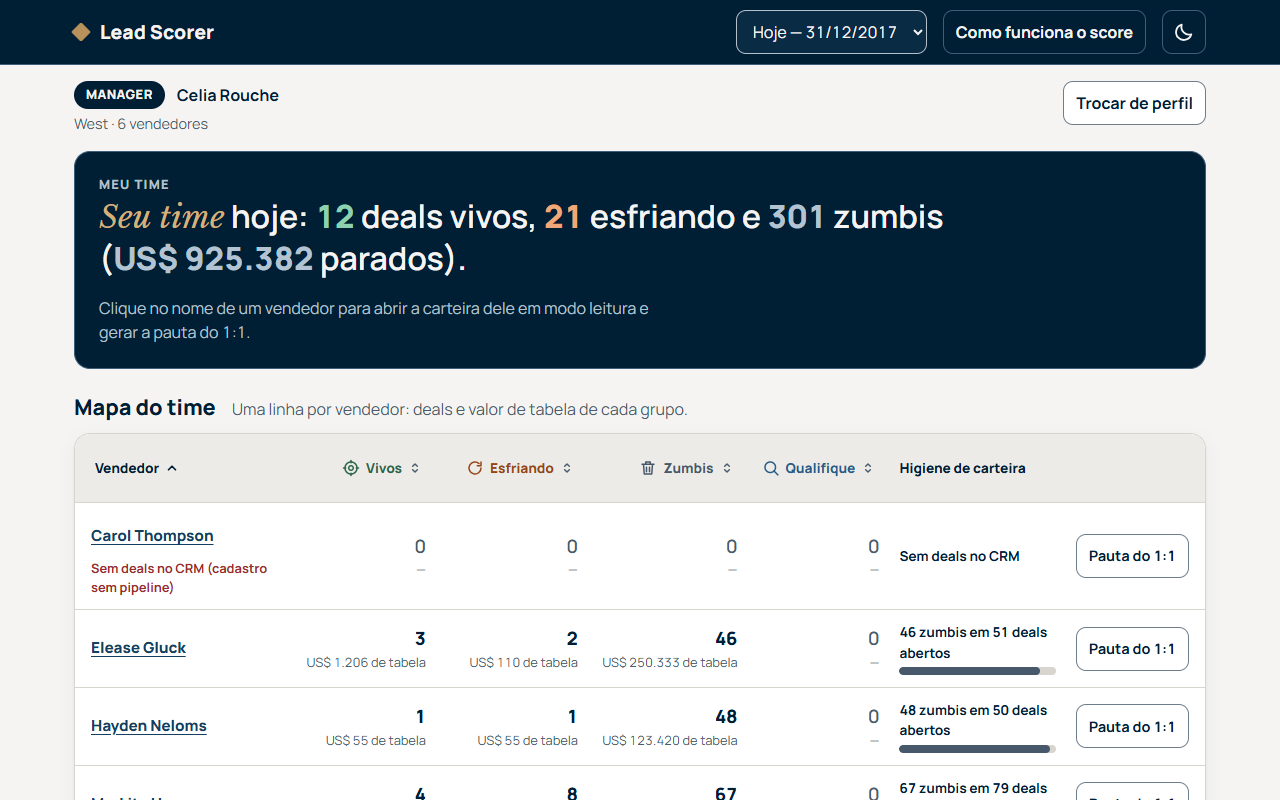The height and width of the screenshot is (800, 1280).
Task: Sort the table by Vendedor column
Action: point(136,468)
